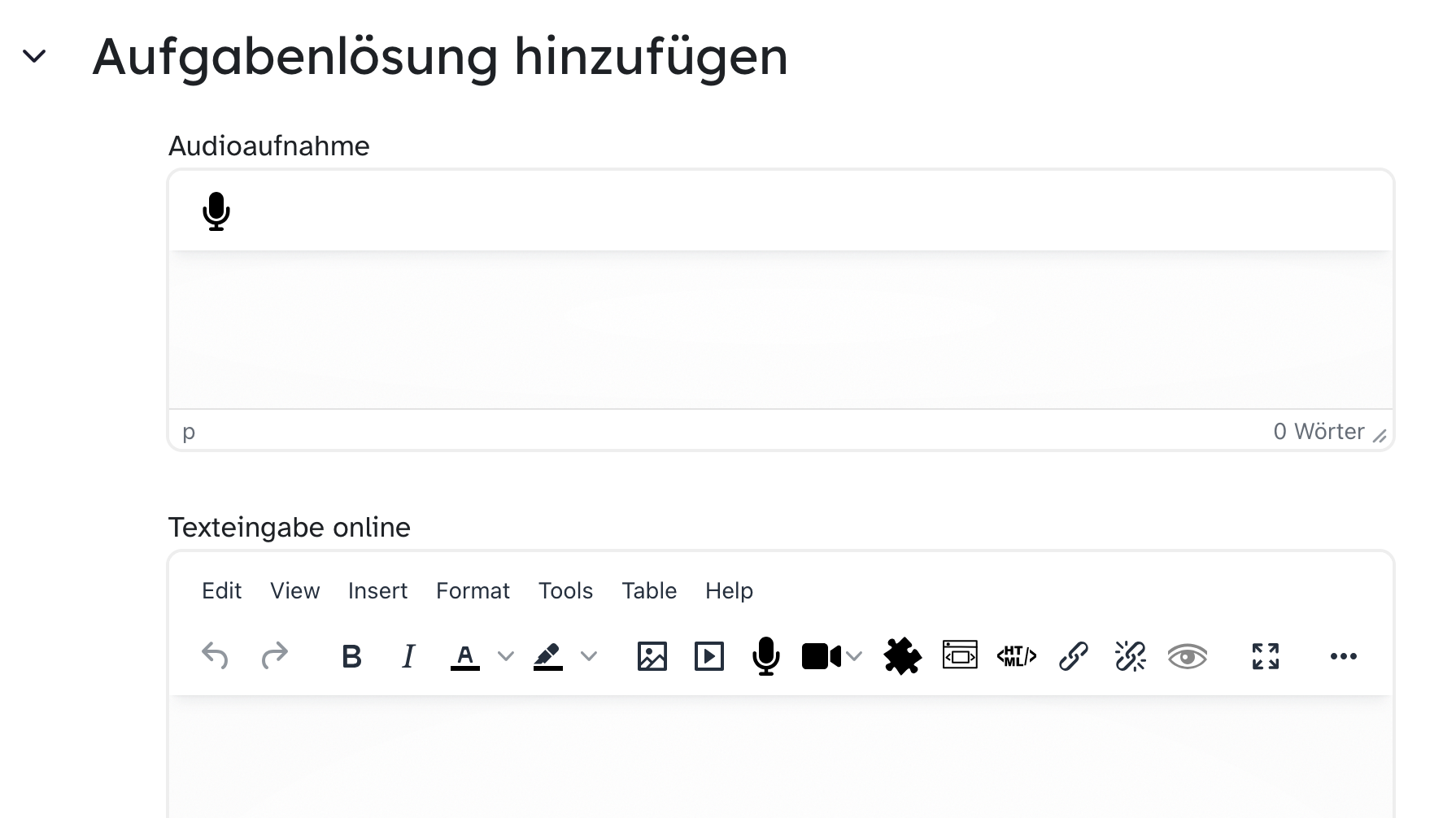The image size is (1456, 818).
Task: Insert a link with the chain icon
Action: [1073, 656]
